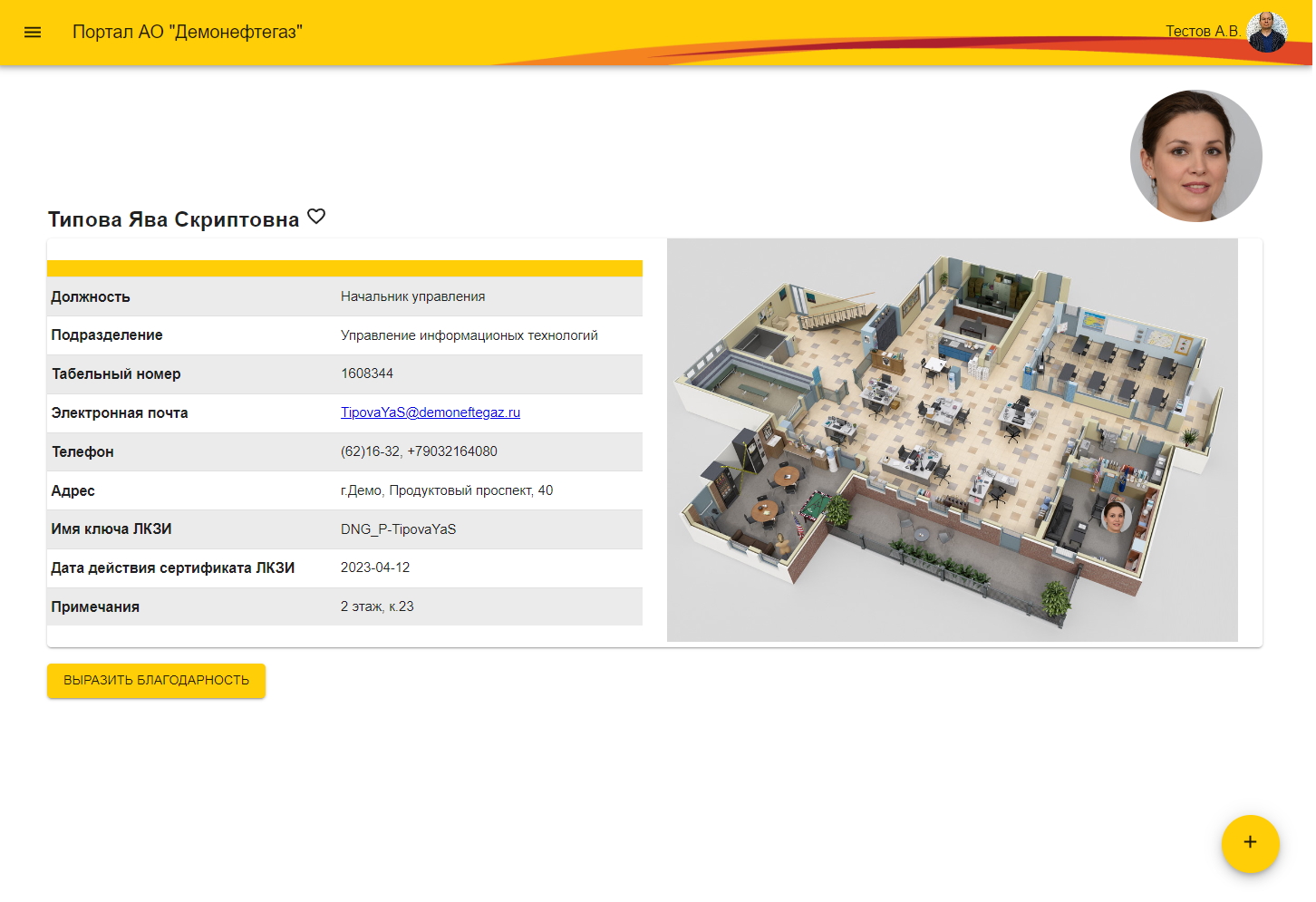Click the Тестов А.В. username in the header
Screen dimensions: 1316x902
coord(1202,32)
